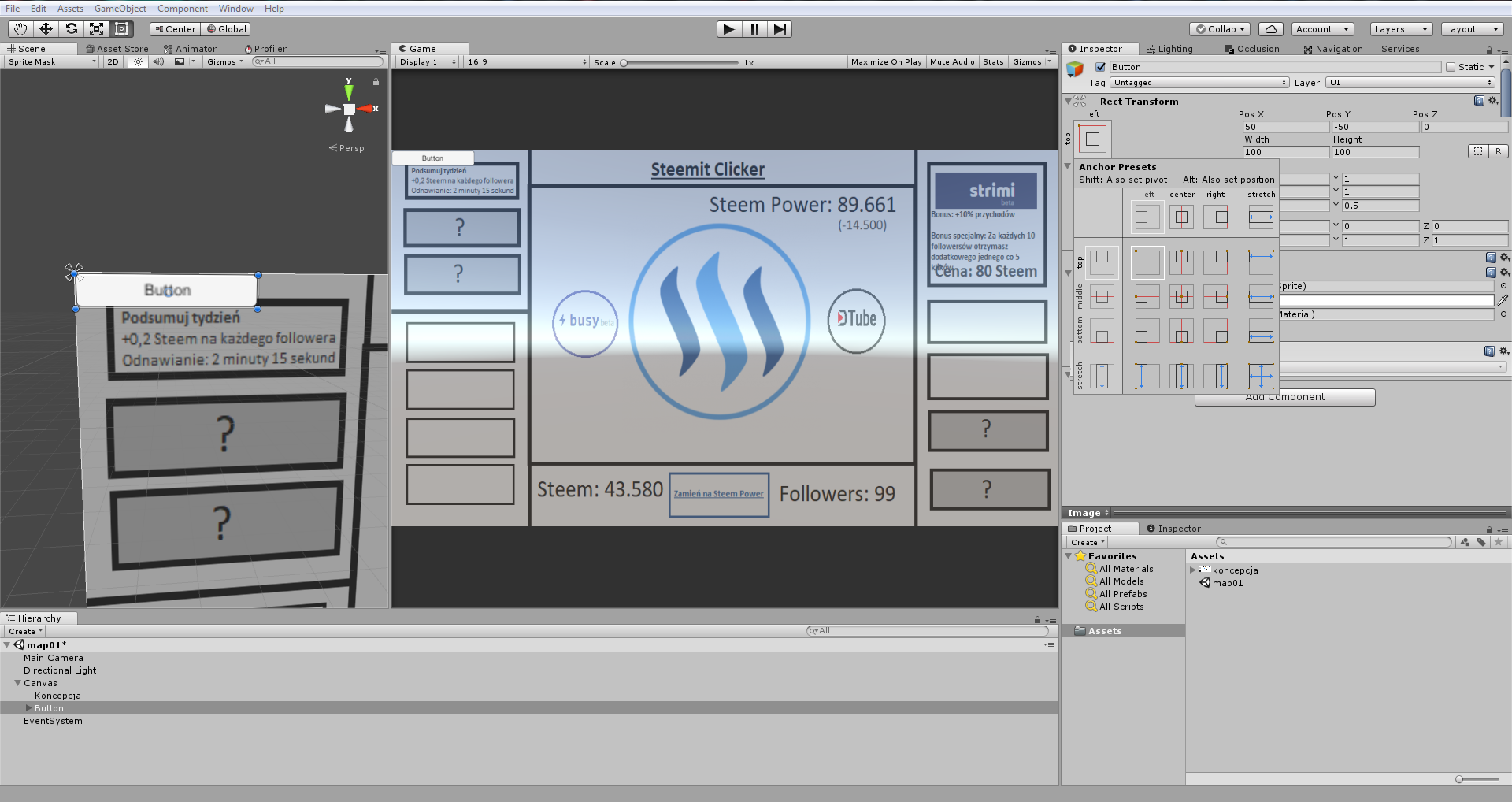The height and width of the screenshot is (802, 1512).
Task: Check the Static checkbox
Action: 1451,67
